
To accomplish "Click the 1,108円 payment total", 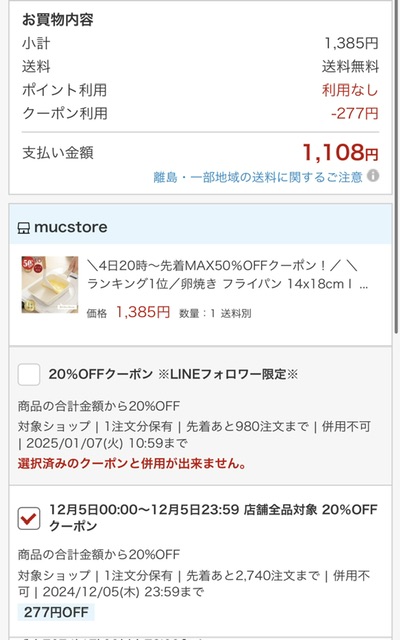I will pyautogui.click(x=340, y=152).
